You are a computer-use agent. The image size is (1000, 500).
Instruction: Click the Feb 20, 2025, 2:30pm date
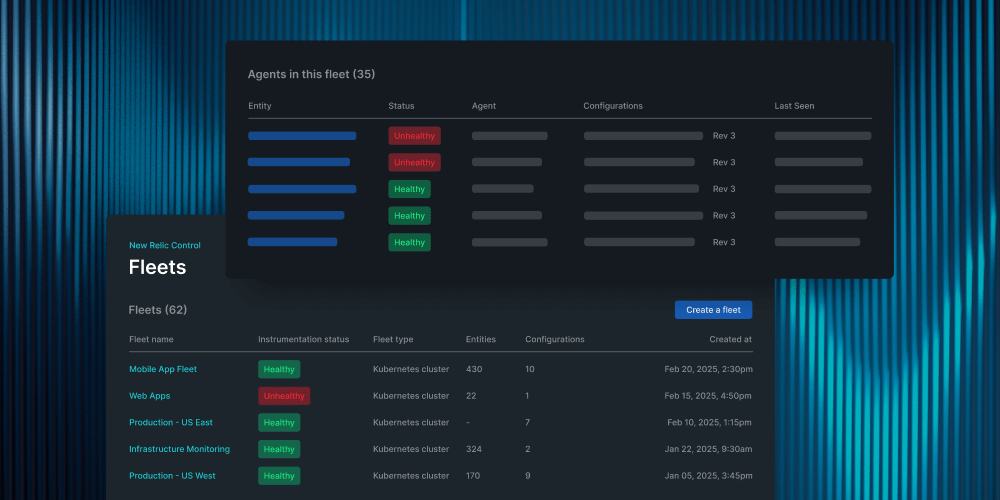tap(708, 369)
